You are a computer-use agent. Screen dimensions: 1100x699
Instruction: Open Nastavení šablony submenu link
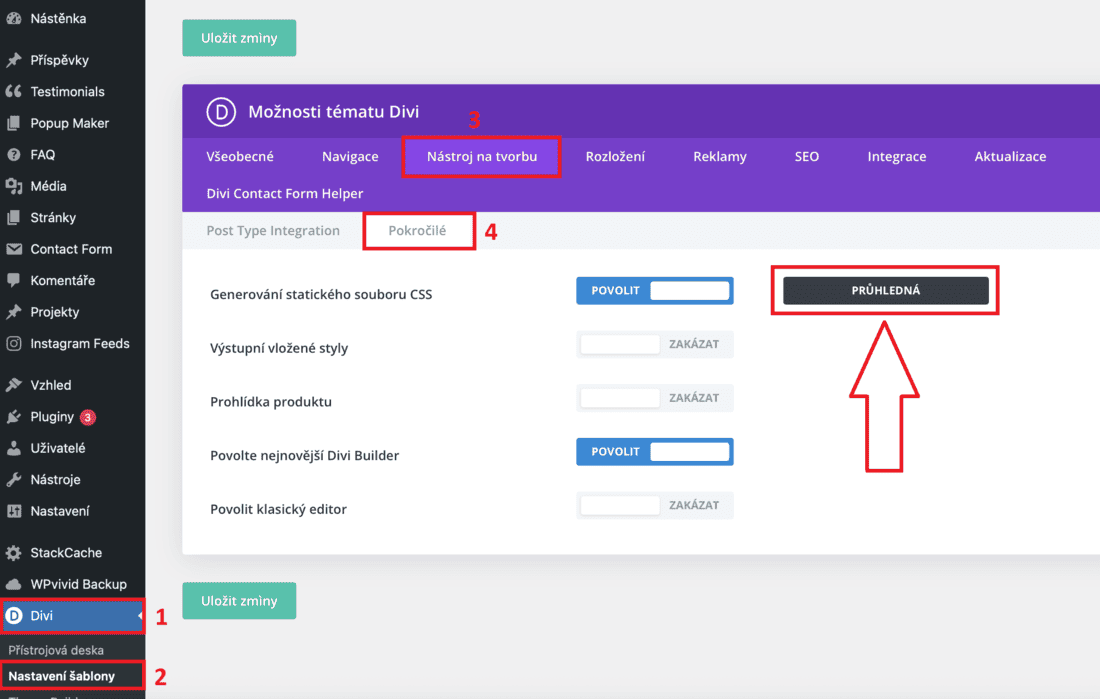tap(62, 676)
